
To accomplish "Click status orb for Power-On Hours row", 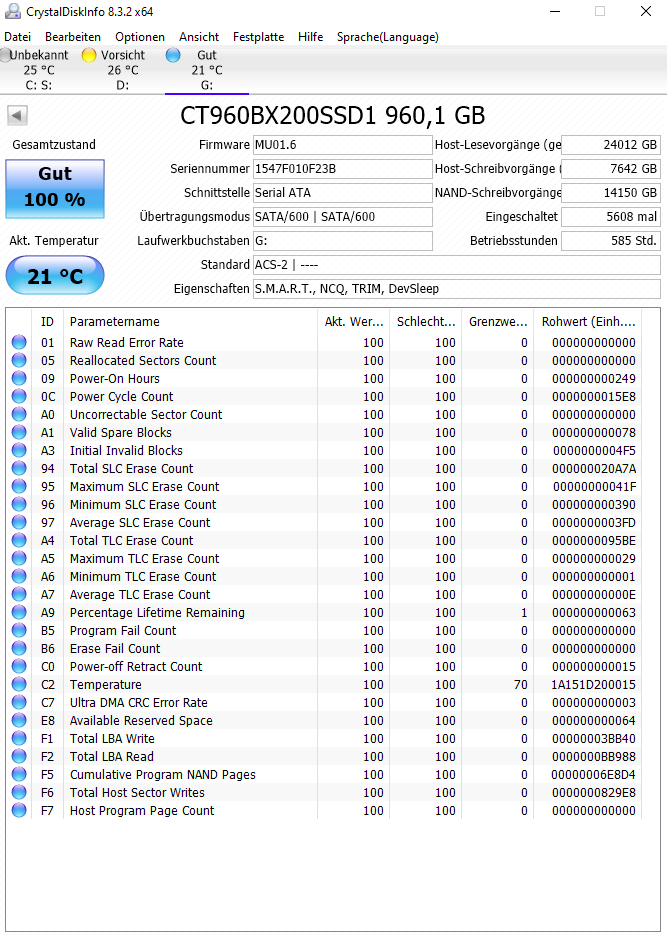I will (19, 378).
